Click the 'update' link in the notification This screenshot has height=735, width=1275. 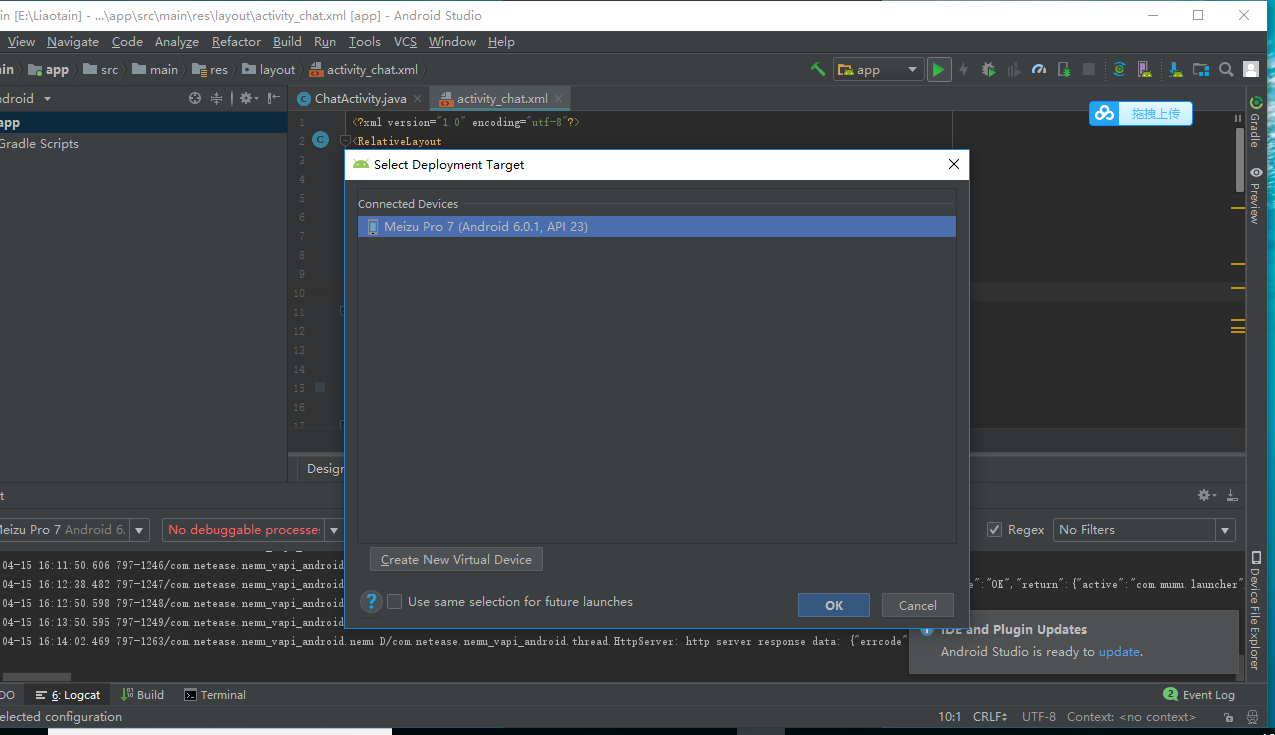[x=1118, y=651]
